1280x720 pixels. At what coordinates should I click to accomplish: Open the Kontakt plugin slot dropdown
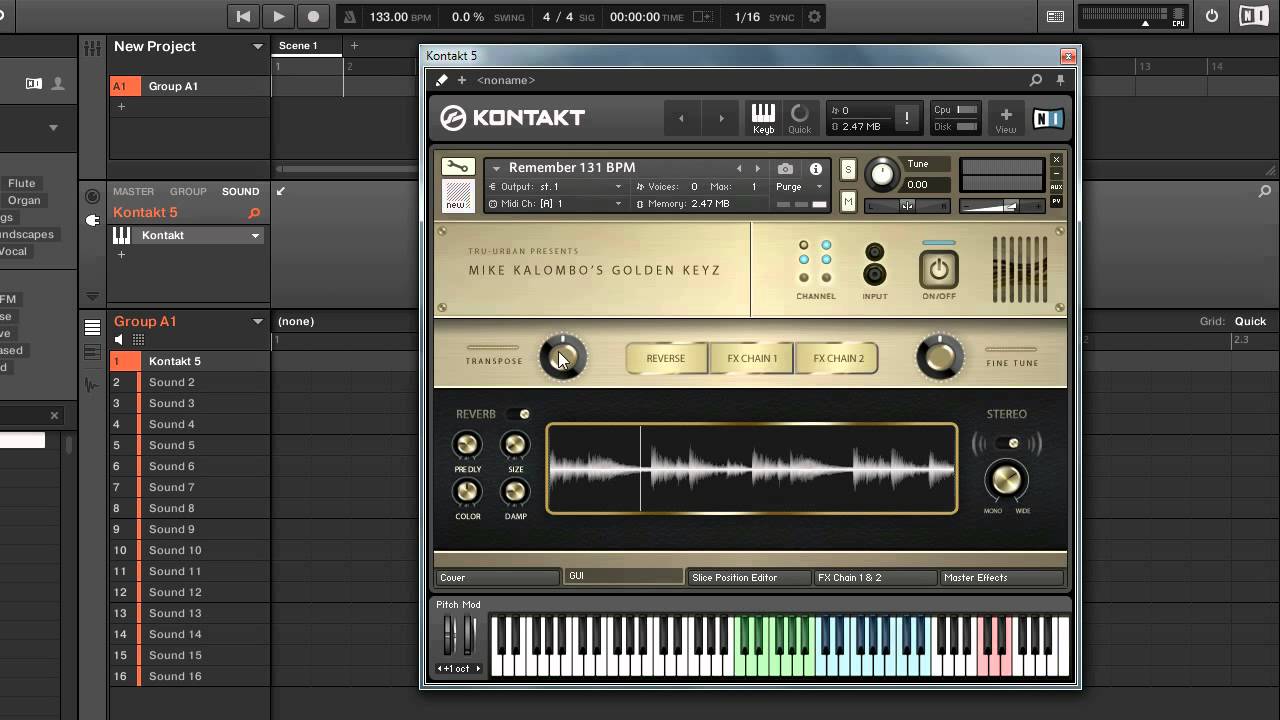(255, 236)
